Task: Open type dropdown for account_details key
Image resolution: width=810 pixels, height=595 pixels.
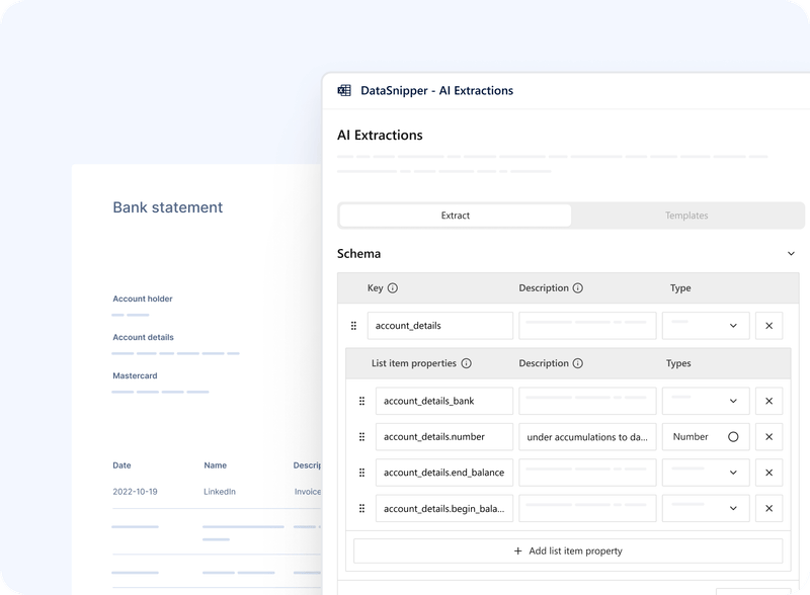Action: [x=705, y=326]
